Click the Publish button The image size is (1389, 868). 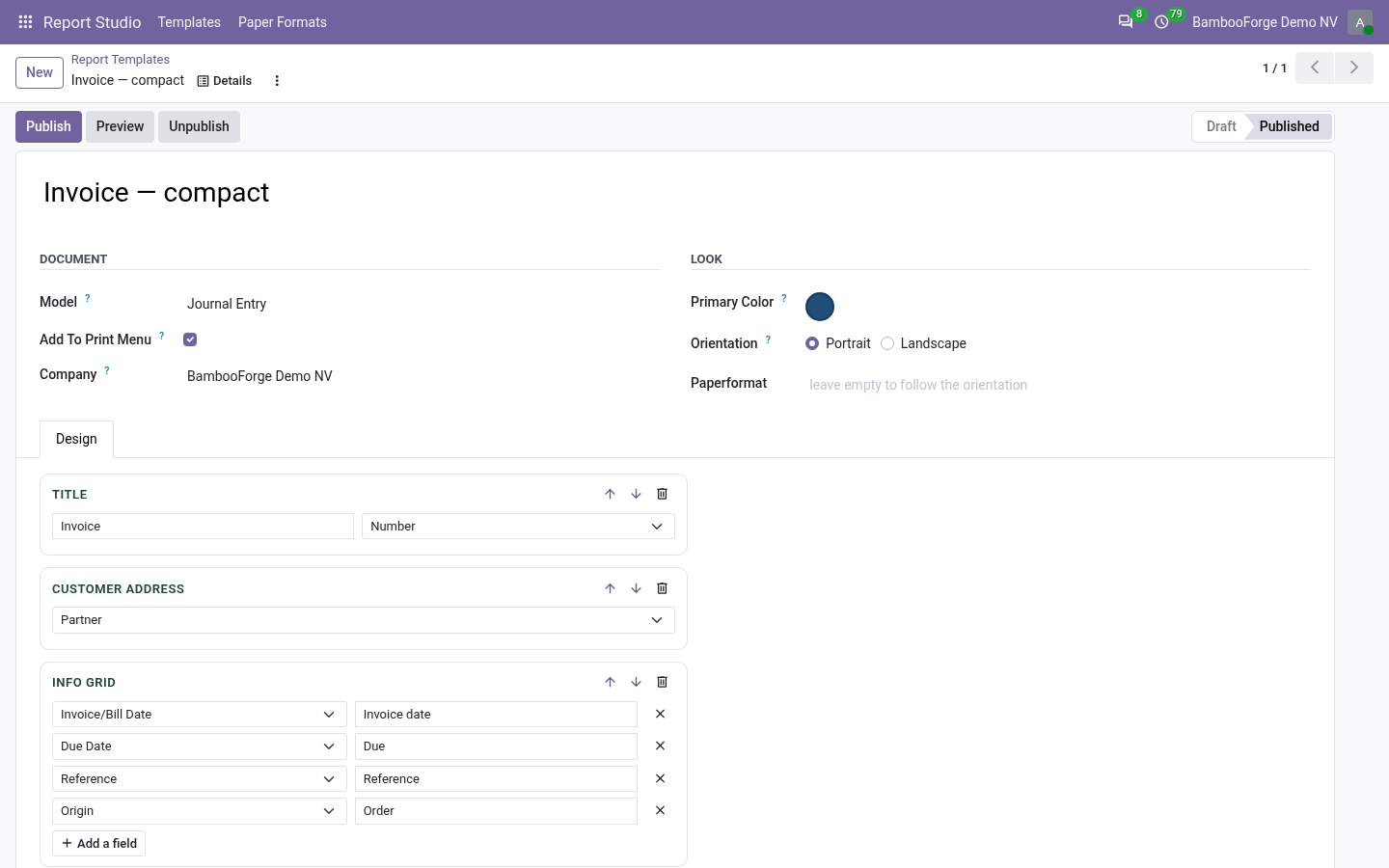tap(48, 126)
